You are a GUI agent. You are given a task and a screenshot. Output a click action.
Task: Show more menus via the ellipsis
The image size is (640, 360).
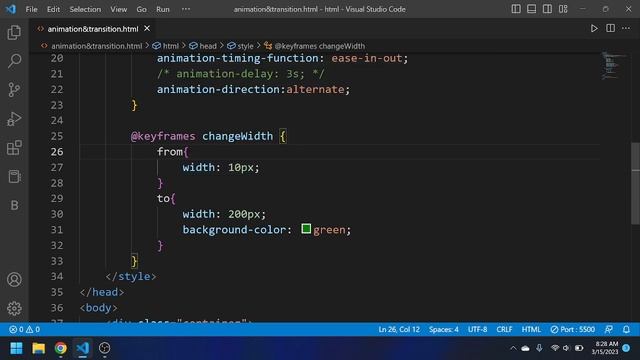click(186, 9)
